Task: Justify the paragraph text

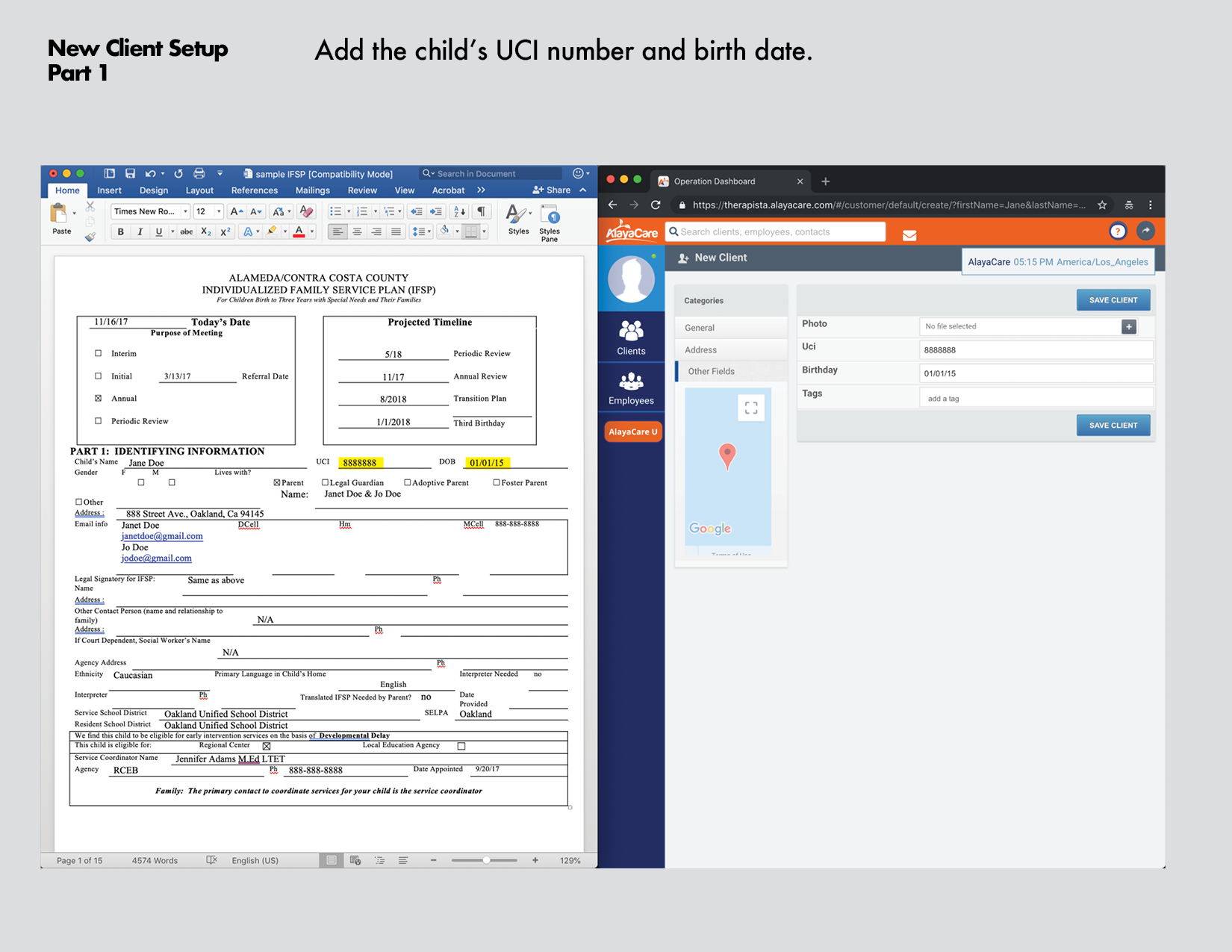Action: (396, 231)
